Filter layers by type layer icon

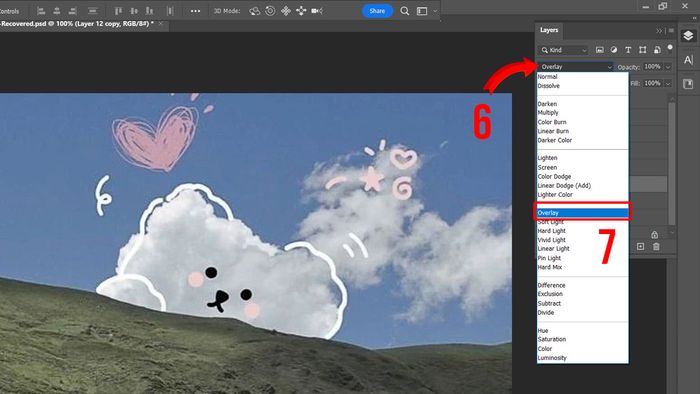628,50
